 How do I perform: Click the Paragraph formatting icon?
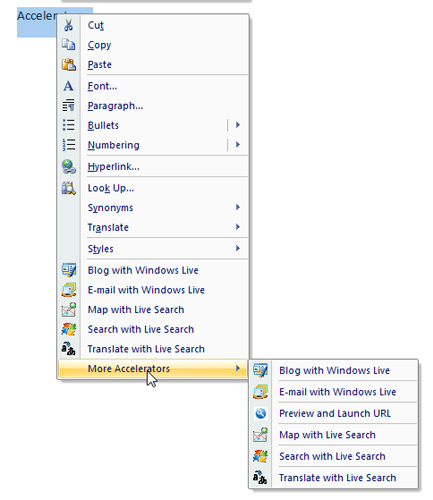[69, 105]
